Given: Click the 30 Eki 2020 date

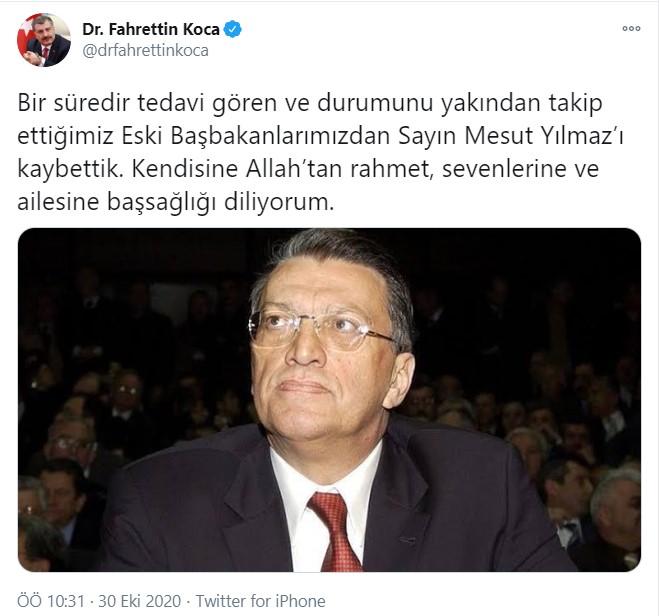Looking at the screenshot, I should 139,601.
